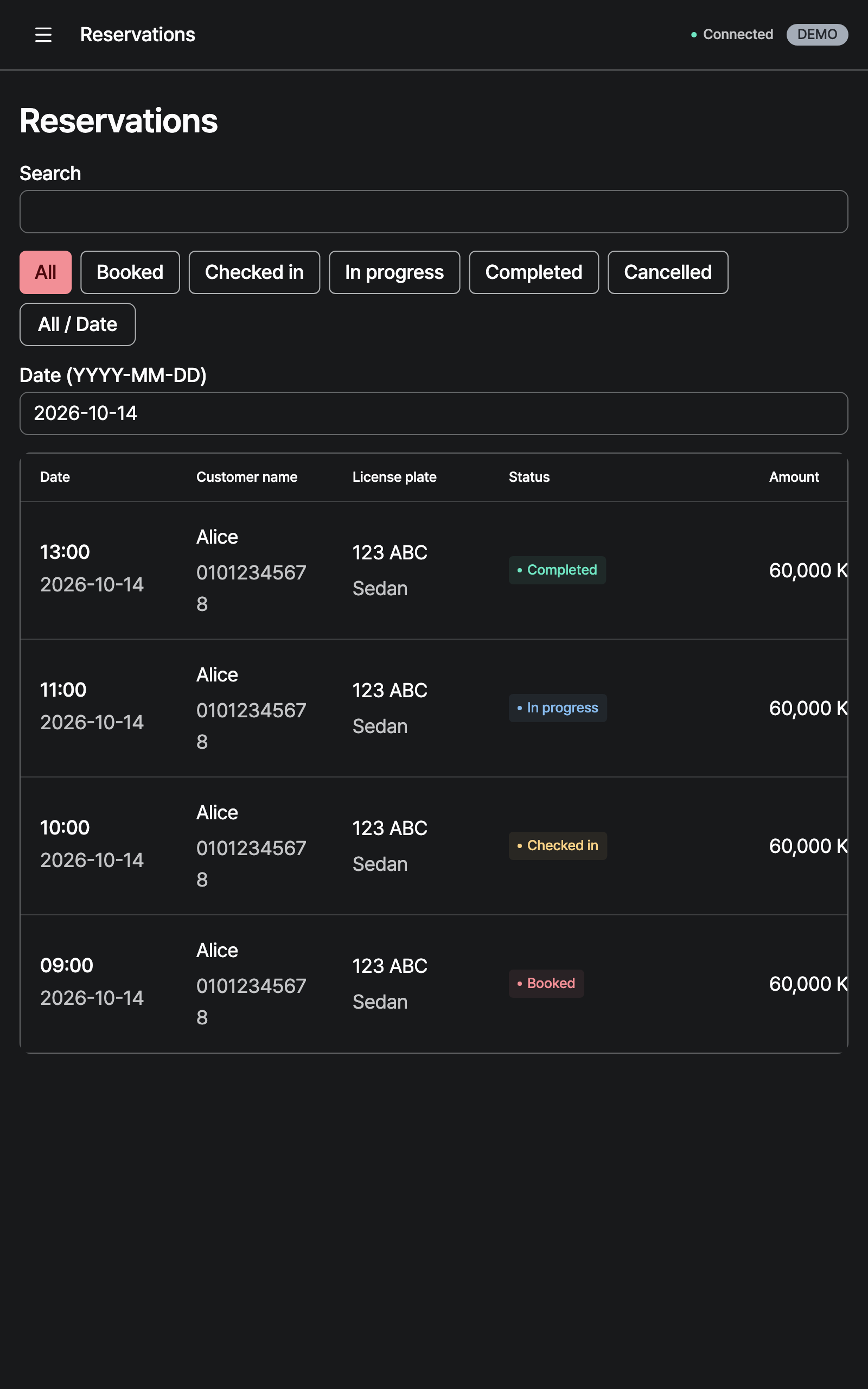Screen dimensions: 868x1389
Task: Click the Checked in status badge
Action: pos(558,845)
